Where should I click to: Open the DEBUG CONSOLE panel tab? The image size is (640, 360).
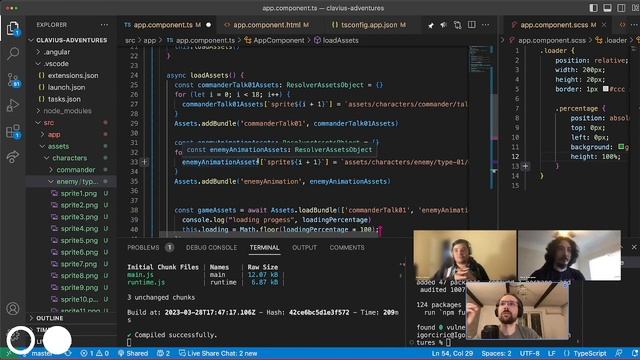pyautogui.click(x=211, y=247)
